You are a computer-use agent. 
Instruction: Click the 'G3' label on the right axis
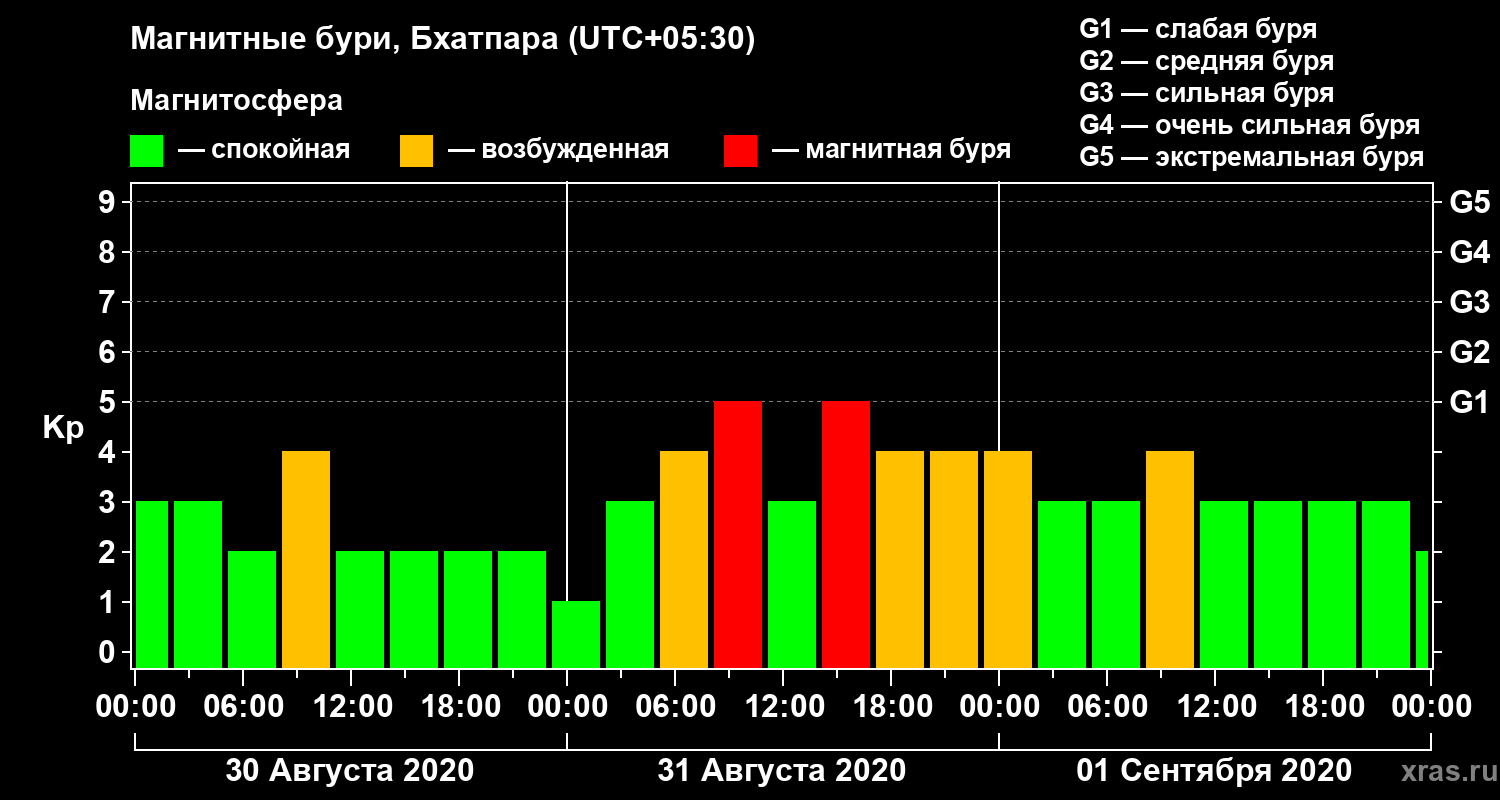tap(1469, 302)
